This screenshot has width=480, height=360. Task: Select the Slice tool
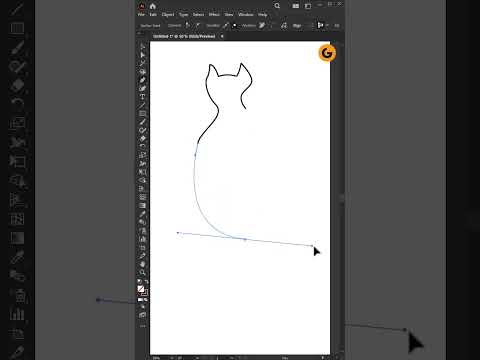click(x=143, y=256)
